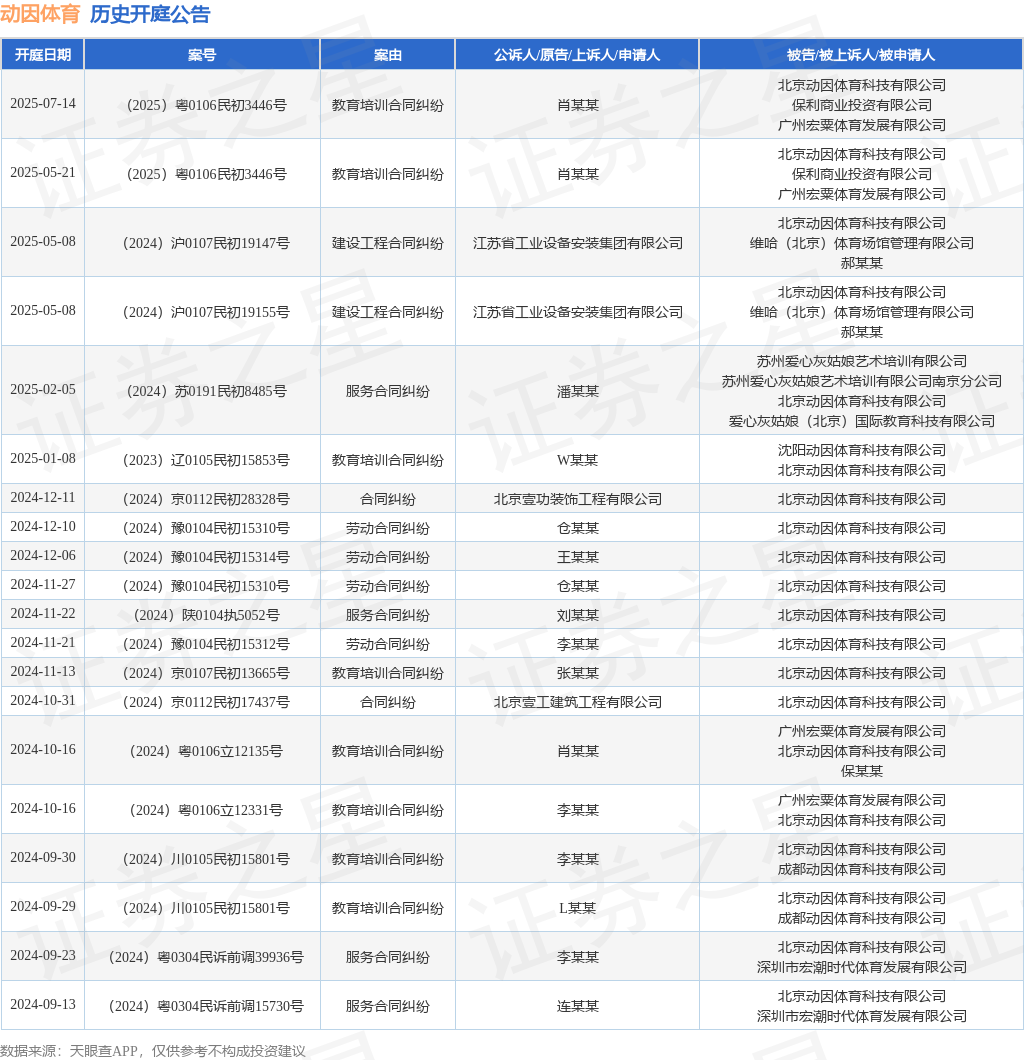Select the 案由 column header
Image resolution: width=1024 pixels, height=1060 pixels.
pyautogui.click(x=387, y=55)
